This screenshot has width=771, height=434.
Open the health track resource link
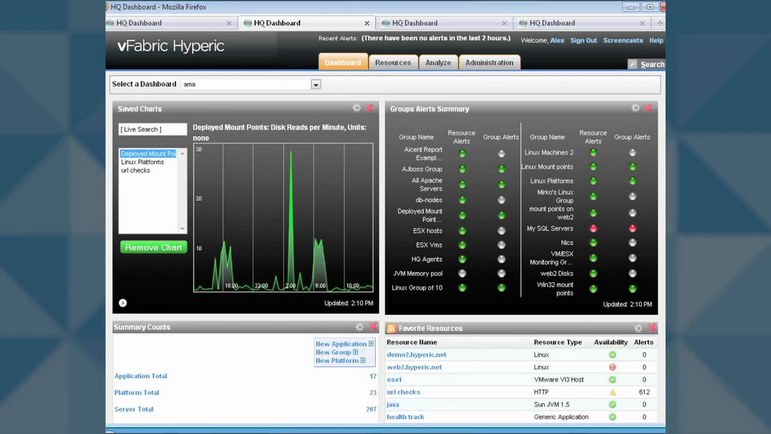405,417
